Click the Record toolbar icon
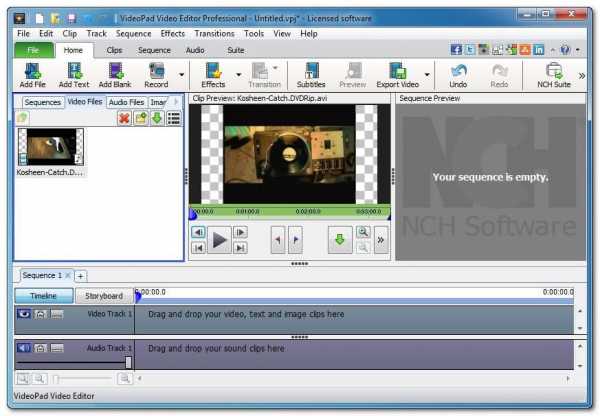The height and width of the screenshot is (416, 600). (156, 75)
